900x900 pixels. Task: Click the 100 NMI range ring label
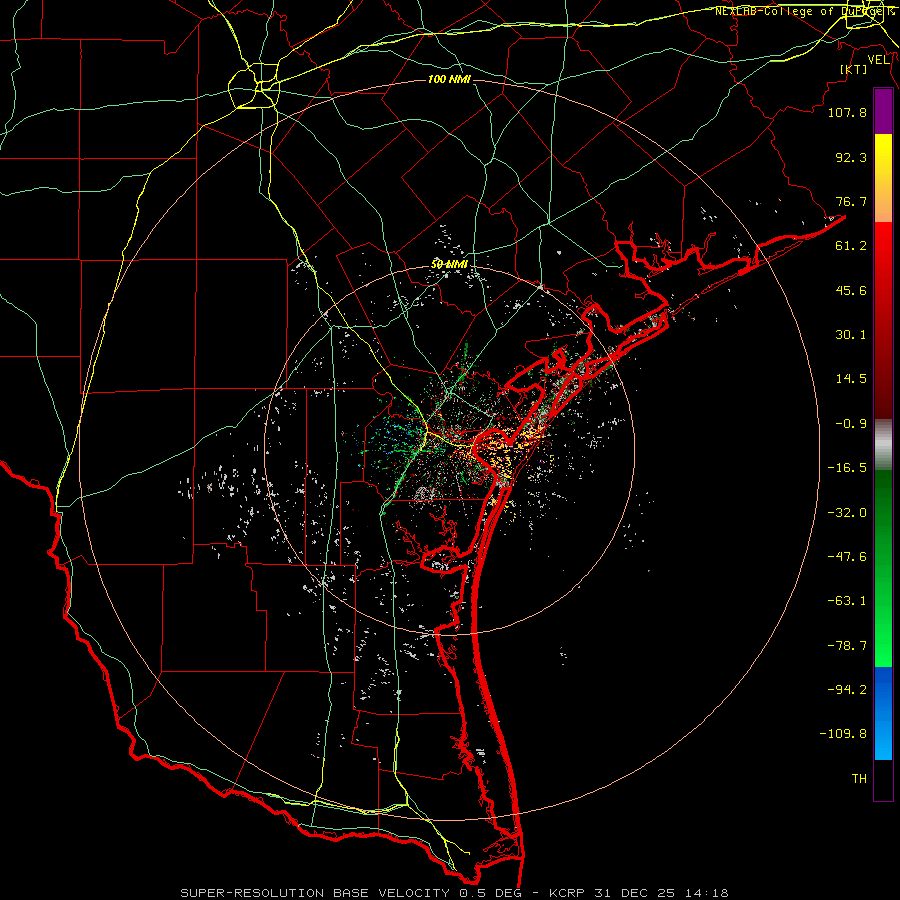click(x=449, y=79)
